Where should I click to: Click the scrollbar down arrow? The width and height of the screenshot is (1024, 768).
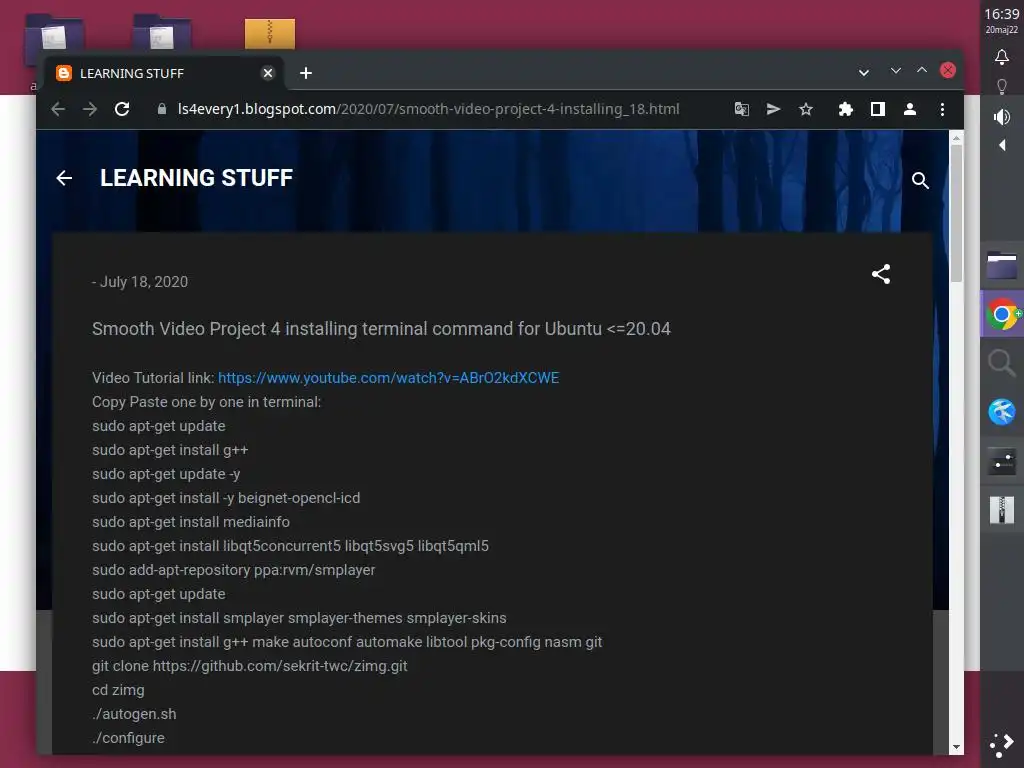click(956, 747)
